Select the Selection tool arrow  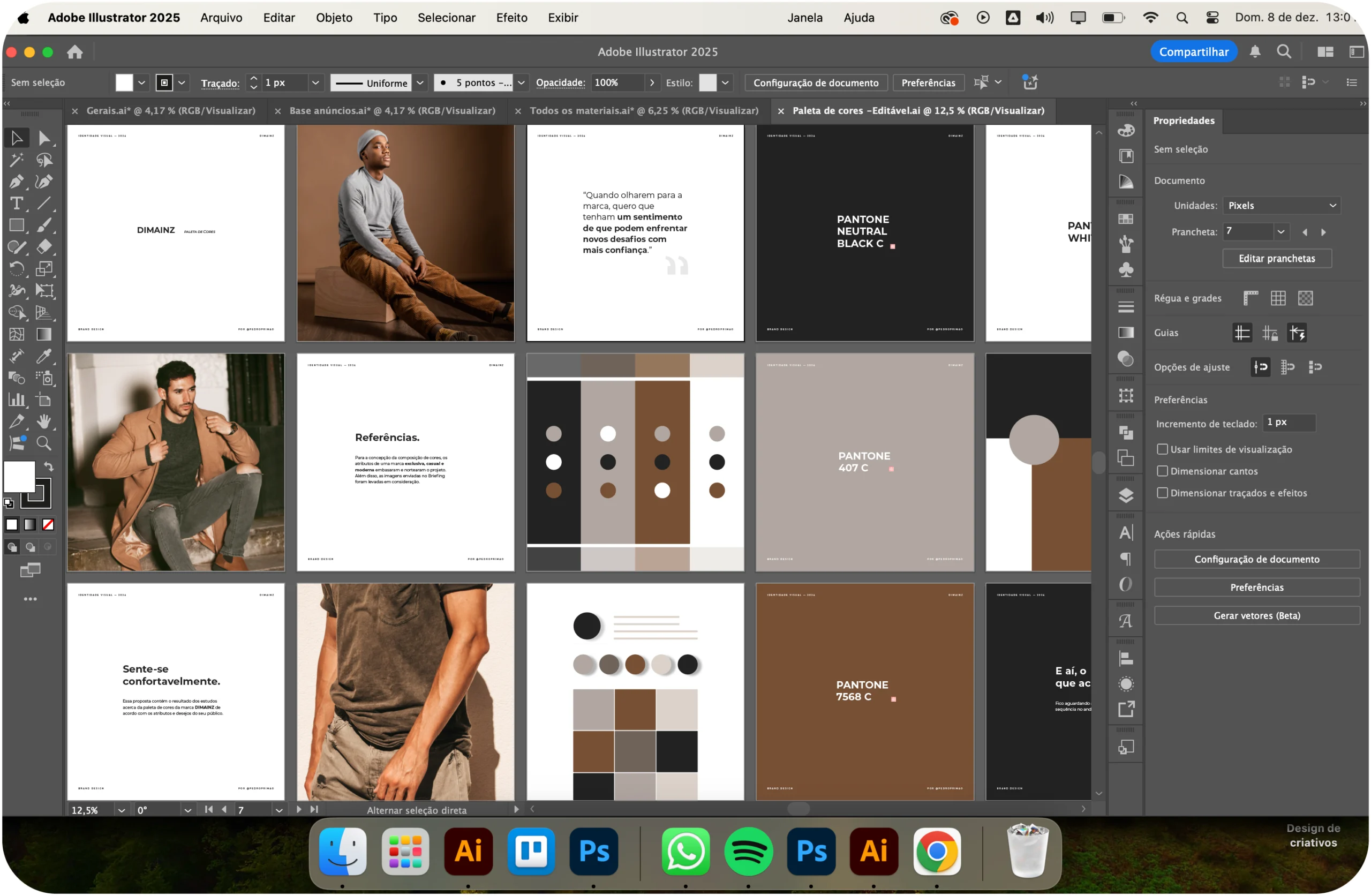17,138
